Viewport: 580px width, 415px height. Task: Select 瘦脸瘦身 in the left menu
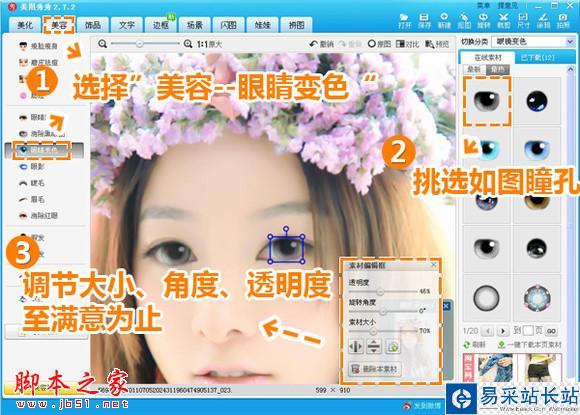click(38, 46)
